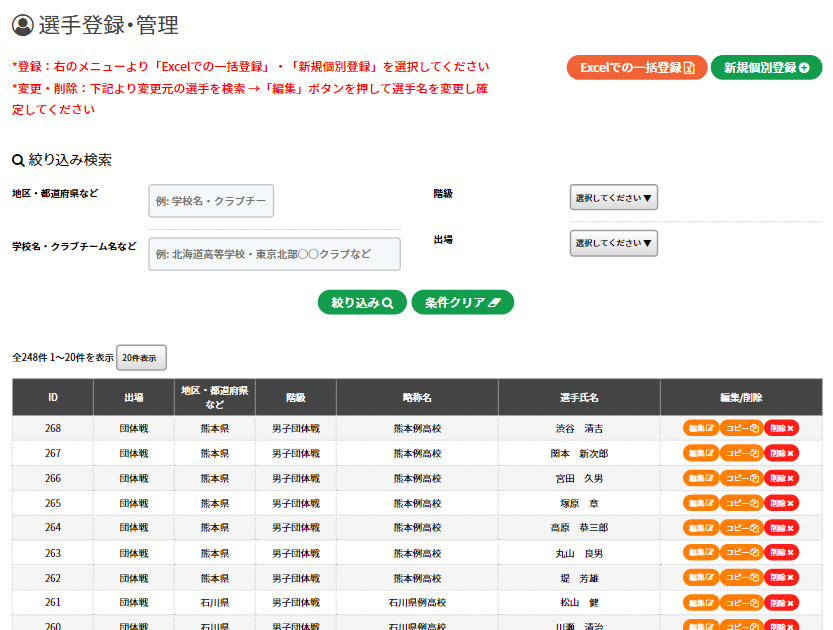Open the 20件表示 page size dropdown
Viewport: 833px width, 630px height.
click(141, 357)
